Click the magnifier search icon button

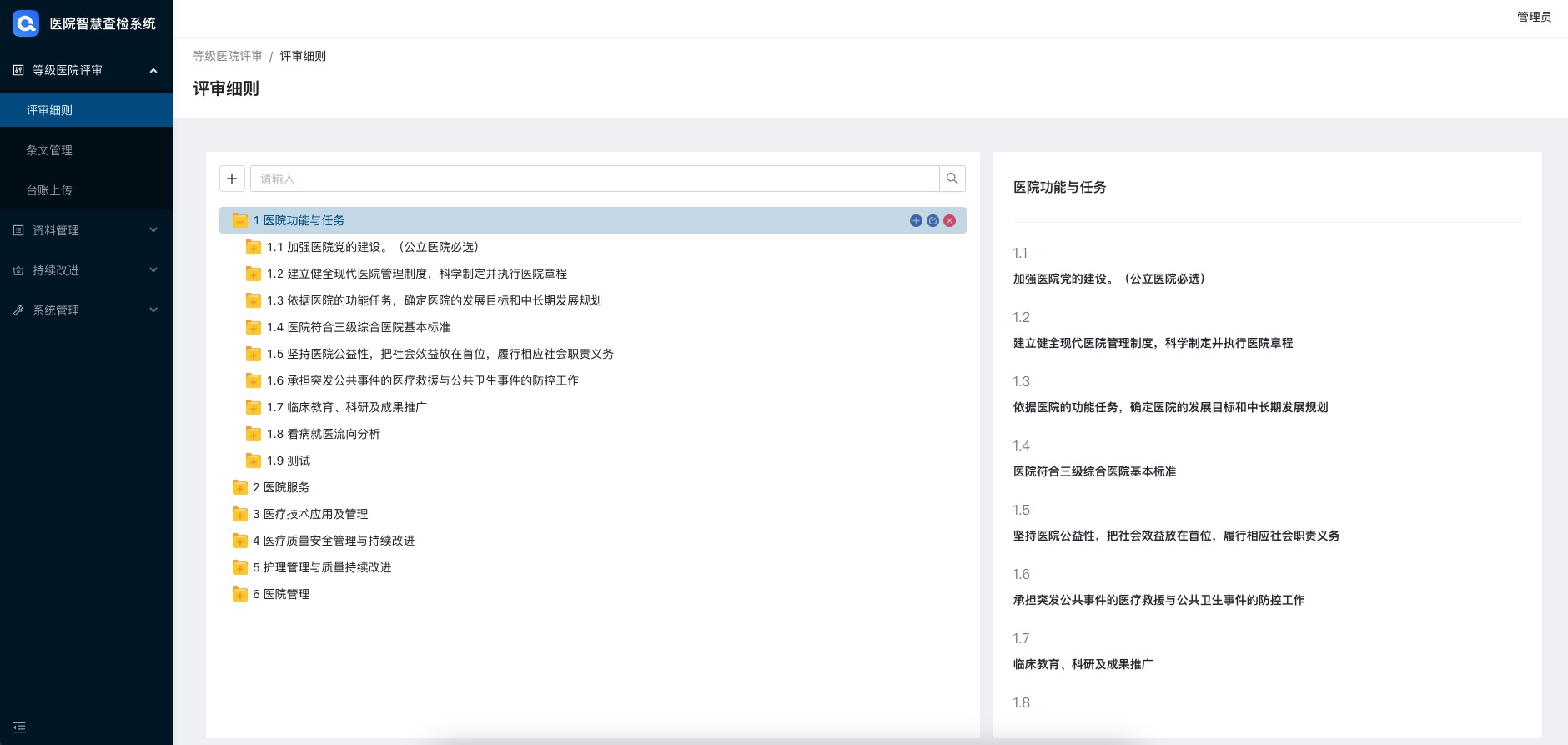pos(952,179)
